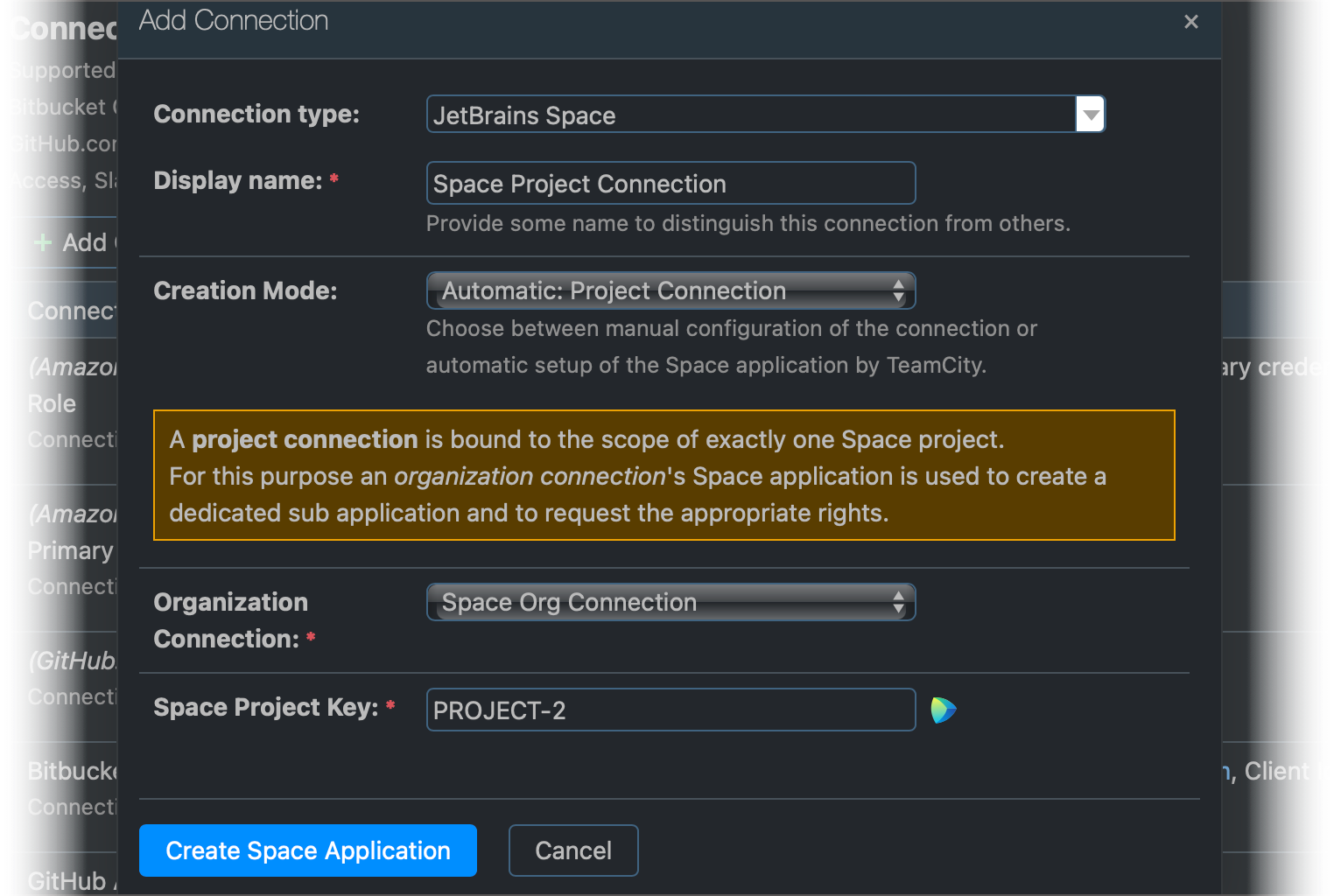Image resolution: width=1334 pixels, height=896 pixels.
Task: Click the stepper arrows on Organization Connection selector
Action: tap(899, 602)
